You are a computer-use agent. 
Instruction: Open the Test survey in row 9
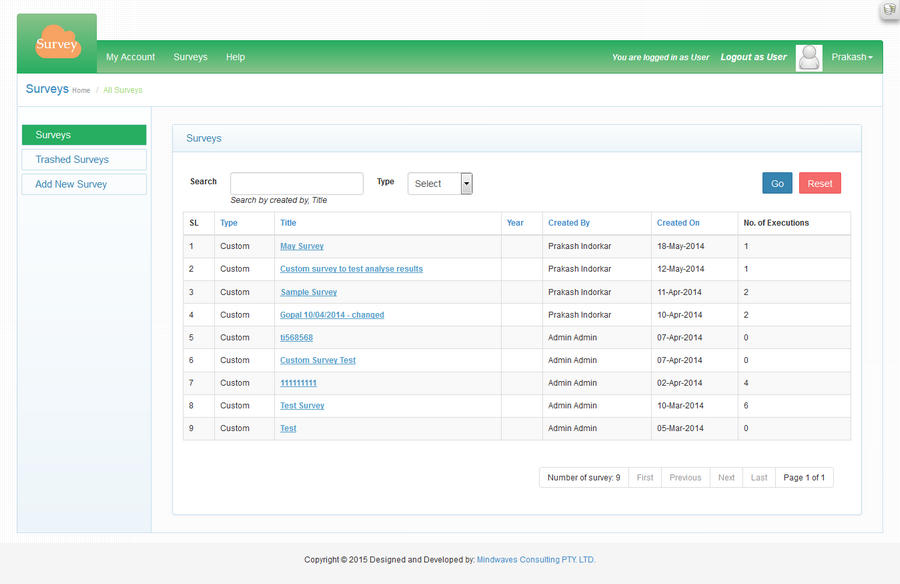(x=288, y=428)
